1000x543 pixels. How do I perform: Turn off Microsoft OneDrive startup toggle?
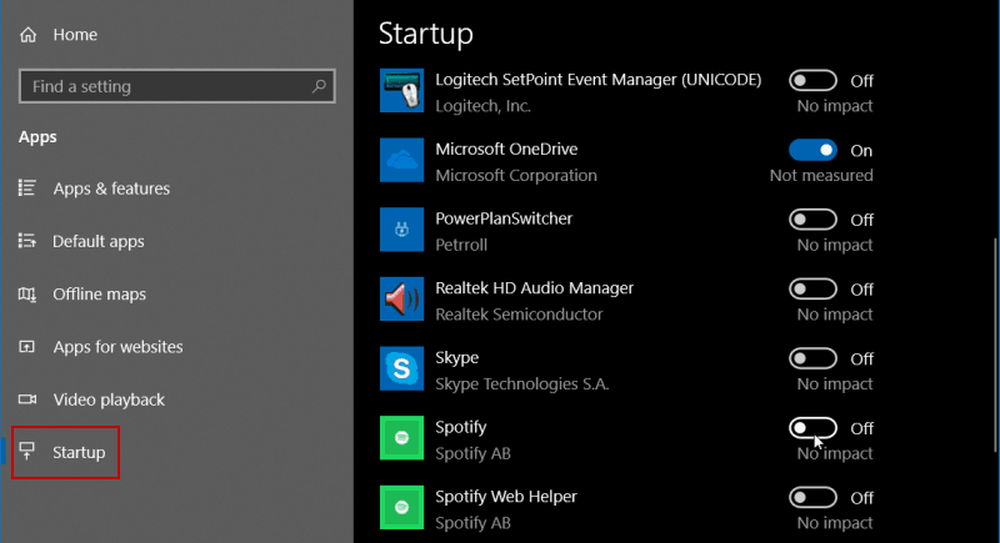tap(813, 150)
